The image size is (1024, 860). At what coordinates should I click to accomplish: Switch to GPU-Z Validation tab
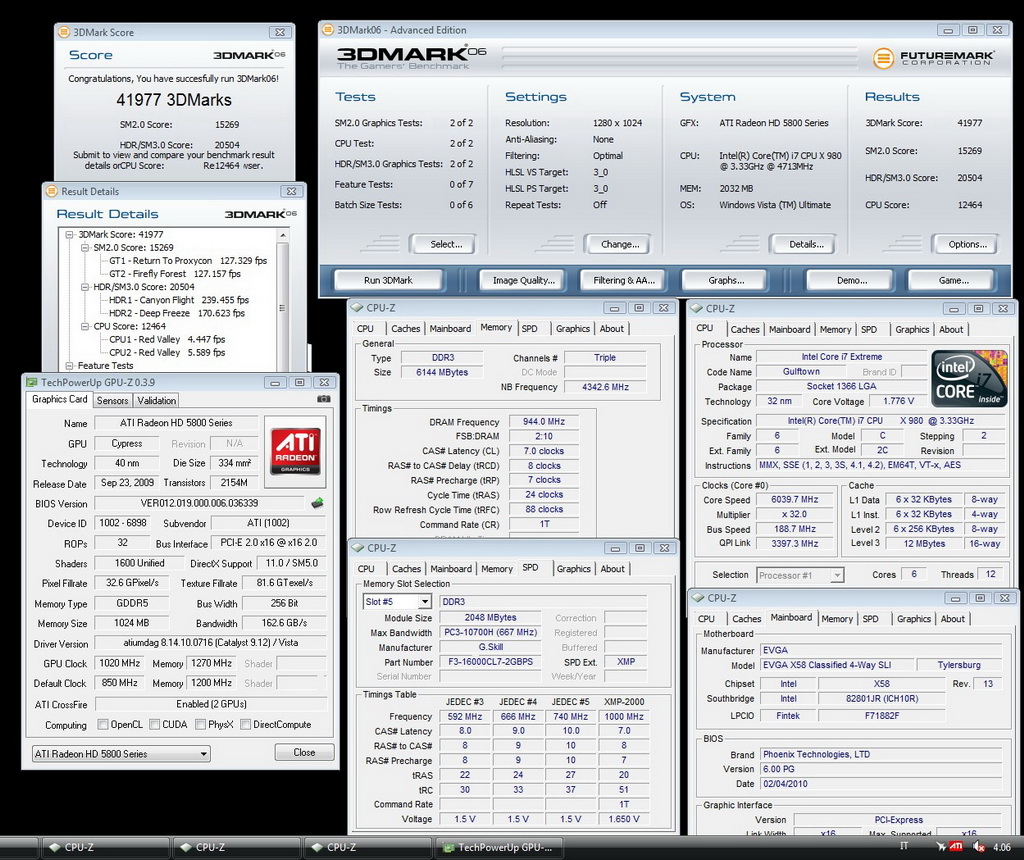click(157, 400)
